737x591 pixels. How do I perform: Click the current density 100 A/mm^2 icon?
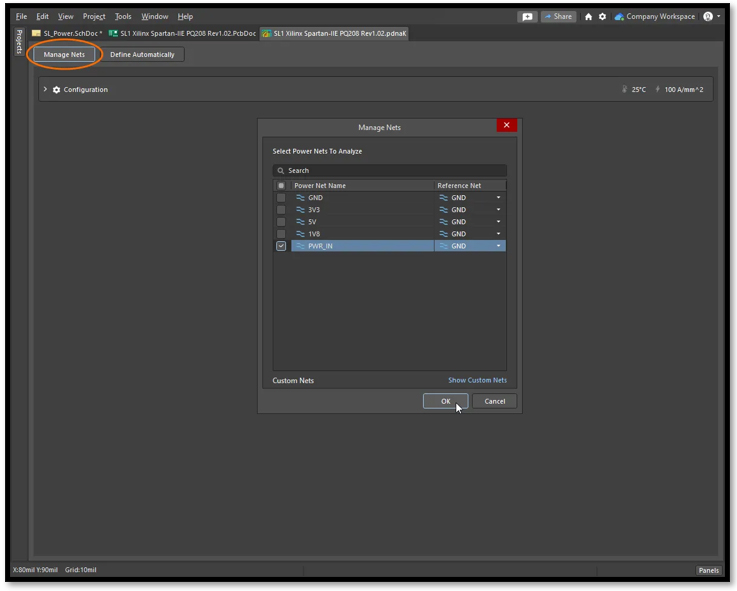(658, 89)
